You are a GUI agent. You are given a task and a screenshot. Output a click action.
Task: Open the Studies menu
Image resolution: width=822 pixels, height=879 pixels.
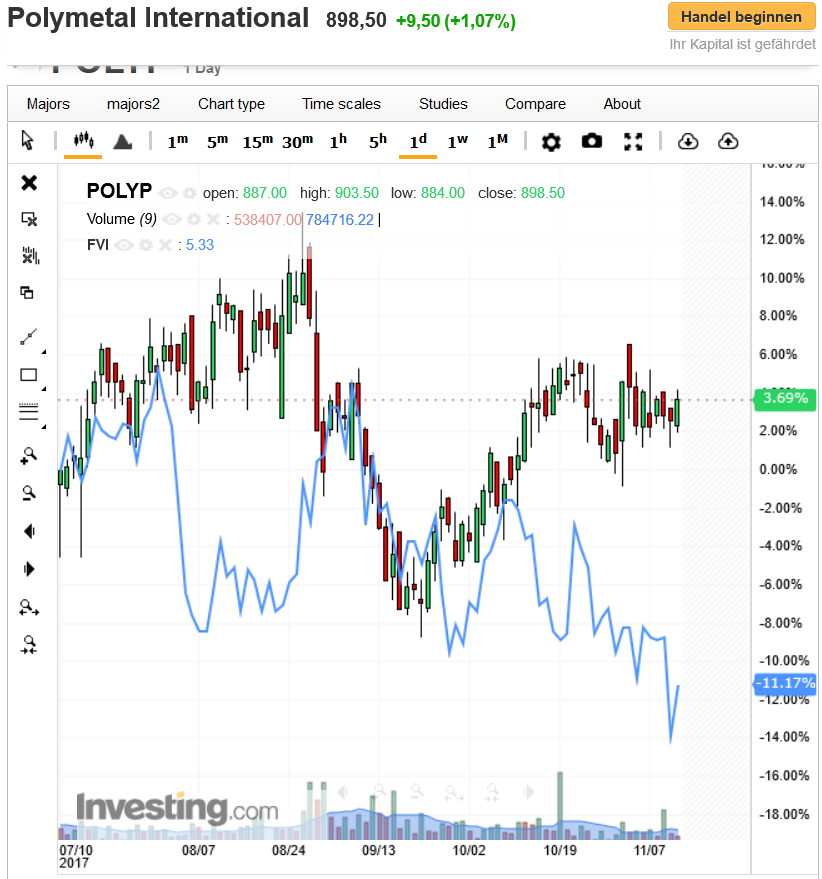click(x=443, y=104)
